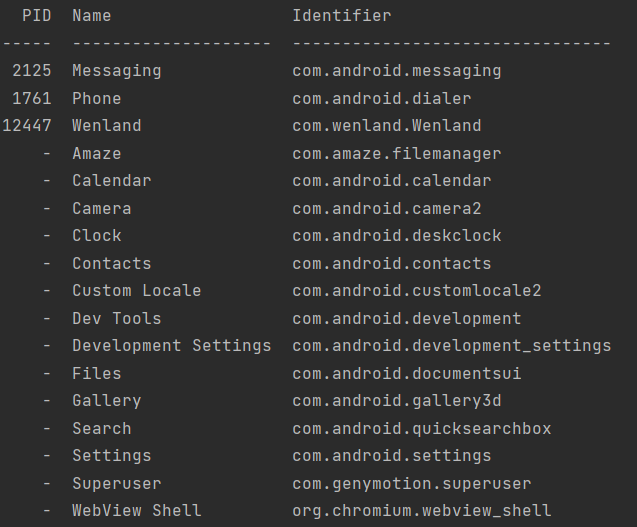This screenshot has width=637, height=527.
Task: Click com.android.calendar identifier
Action: coord(392,181)
